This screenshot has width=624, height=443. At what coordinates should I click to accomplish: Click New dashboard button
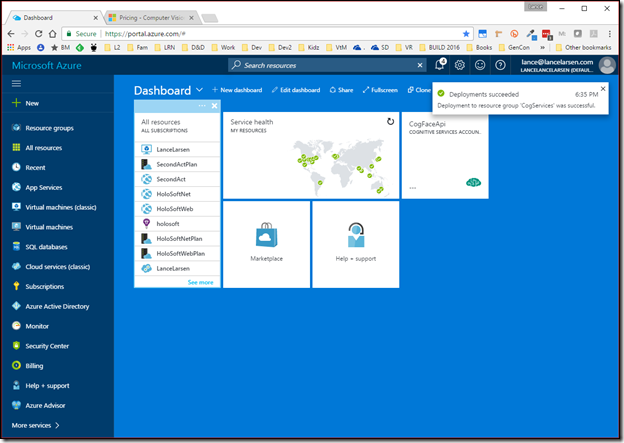(x=237, y=90)
